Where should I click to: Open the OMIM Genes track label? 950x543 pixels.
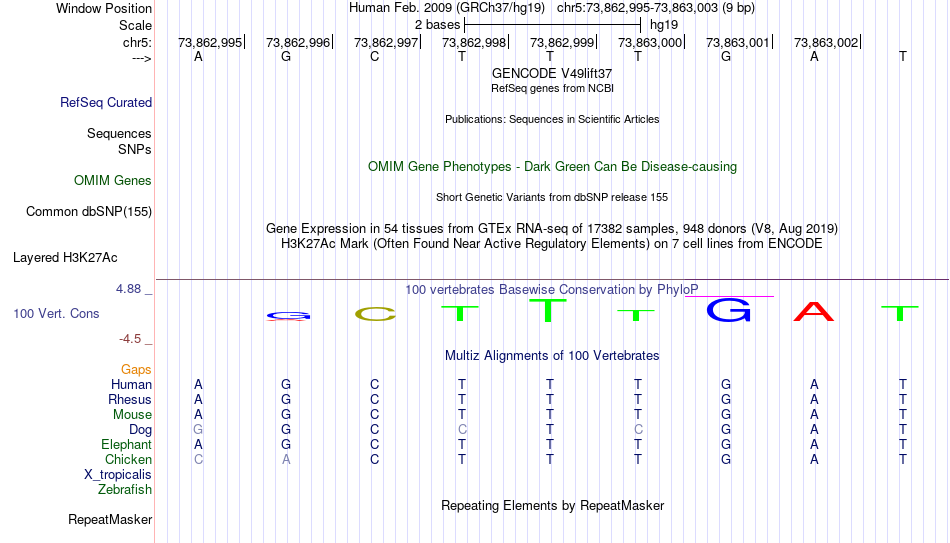(x=112, y=181)
